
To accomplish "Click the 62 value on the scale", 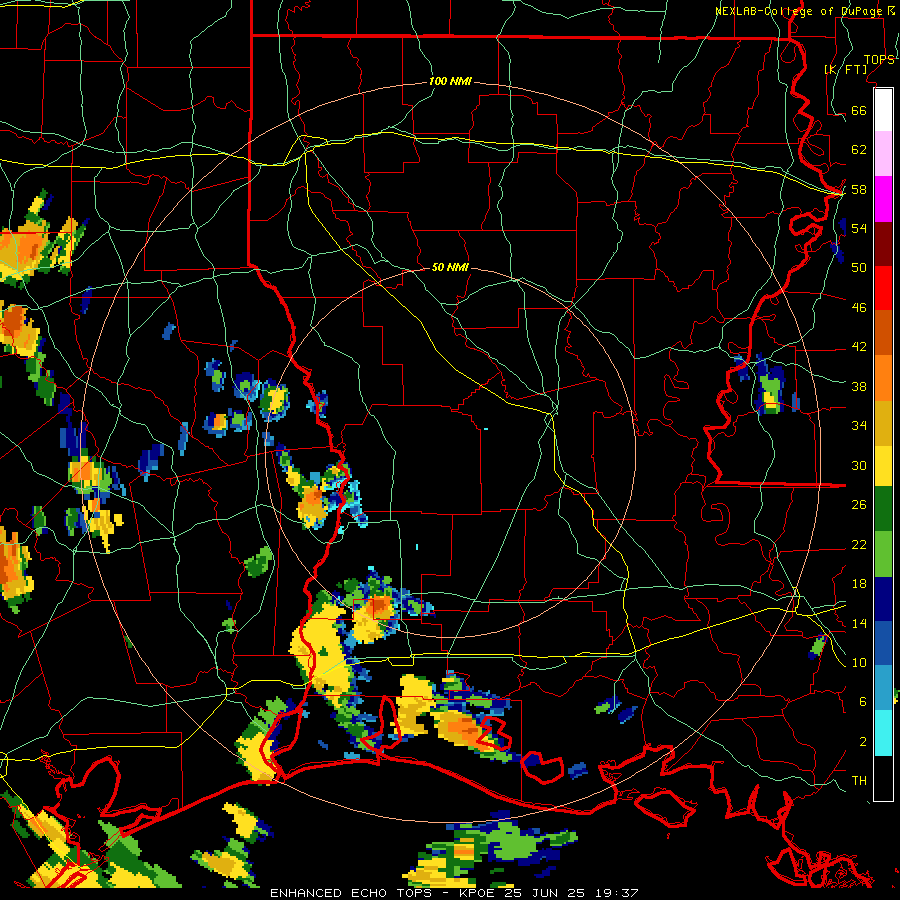I will (859, 150).
